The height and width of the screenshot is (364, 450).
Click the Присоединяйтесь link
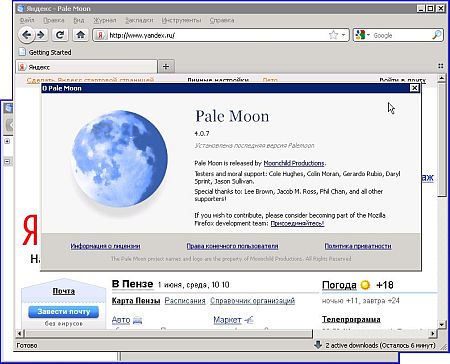click(x=297, y=223)
